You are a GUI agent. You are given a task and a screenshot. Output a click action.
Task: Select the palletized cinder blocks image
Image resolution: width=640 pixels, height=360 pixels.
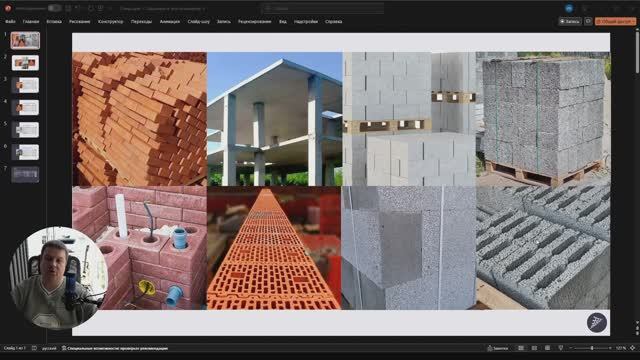543,119
